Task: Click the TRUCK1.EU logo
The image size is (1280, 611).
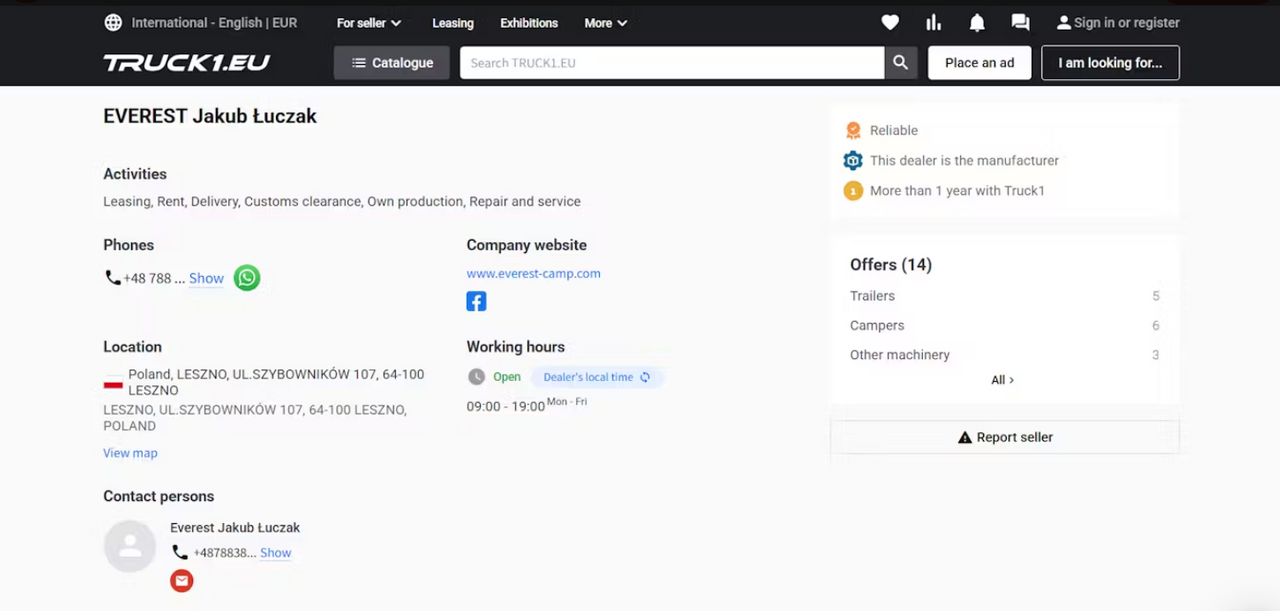Action: coord(187,62)
